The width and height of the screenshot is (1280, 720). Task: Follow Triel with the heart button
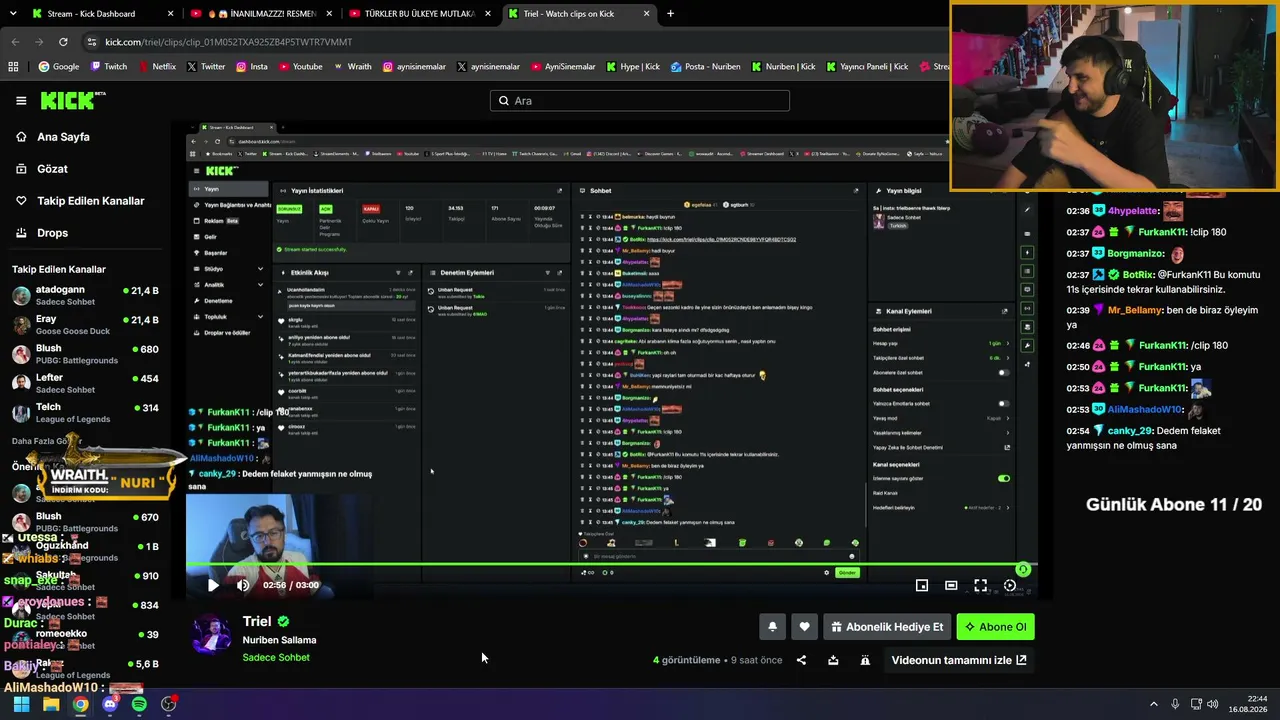pyautogui.click(x=804, y=627)
